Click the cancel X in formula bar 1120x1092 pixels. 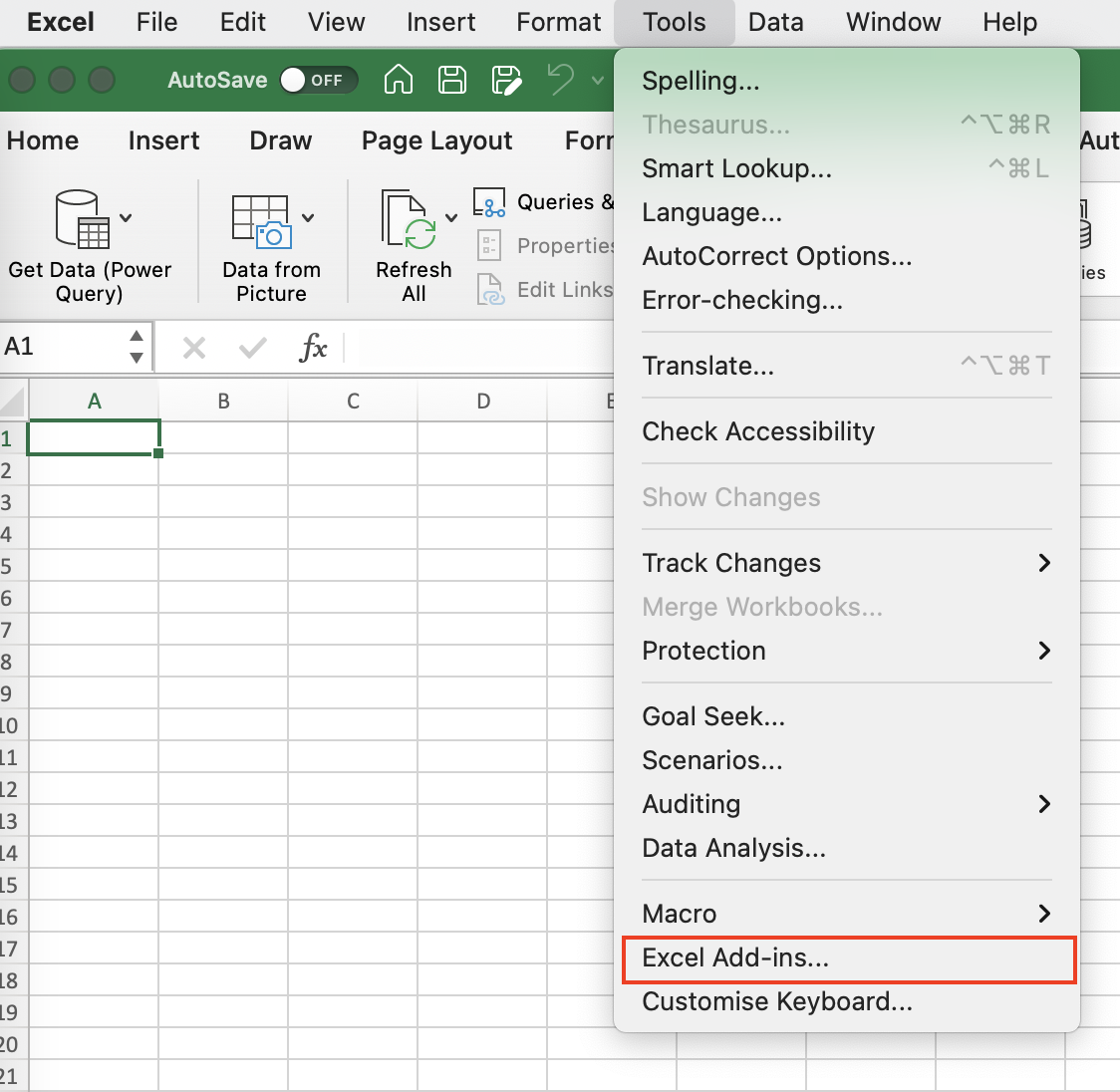[x=194, y=349]
